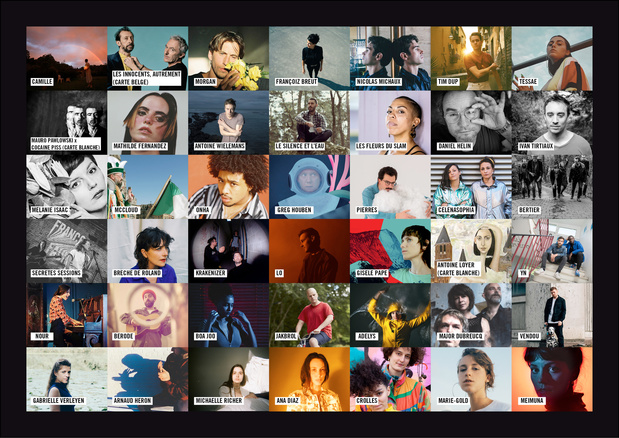Click the MEIMUNA artist photo
Screen dimensions: 619x438
[x=552, y=379]
